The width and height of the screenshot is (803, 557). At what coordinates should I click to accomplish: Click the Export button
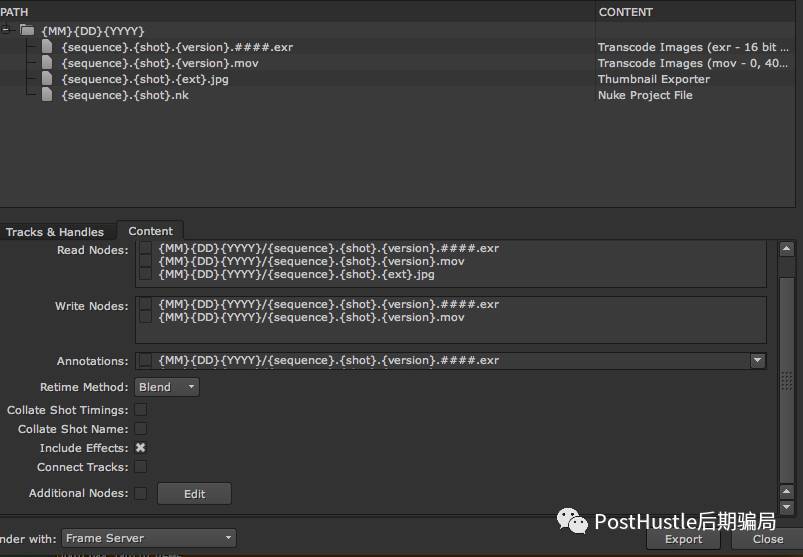click(683, 539)
